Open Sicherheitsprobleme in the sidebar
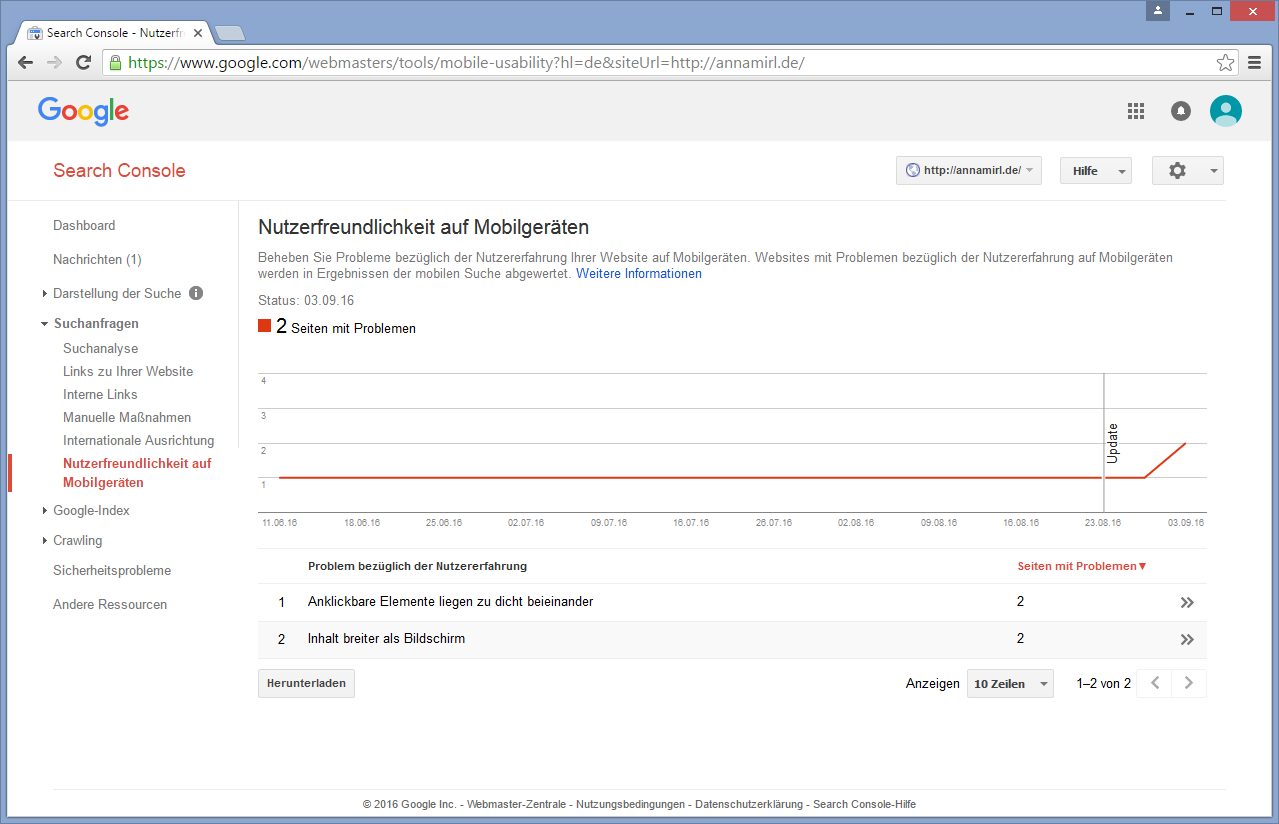The width and height of the screenshot is (1279, 824). [x=112, y=571]
